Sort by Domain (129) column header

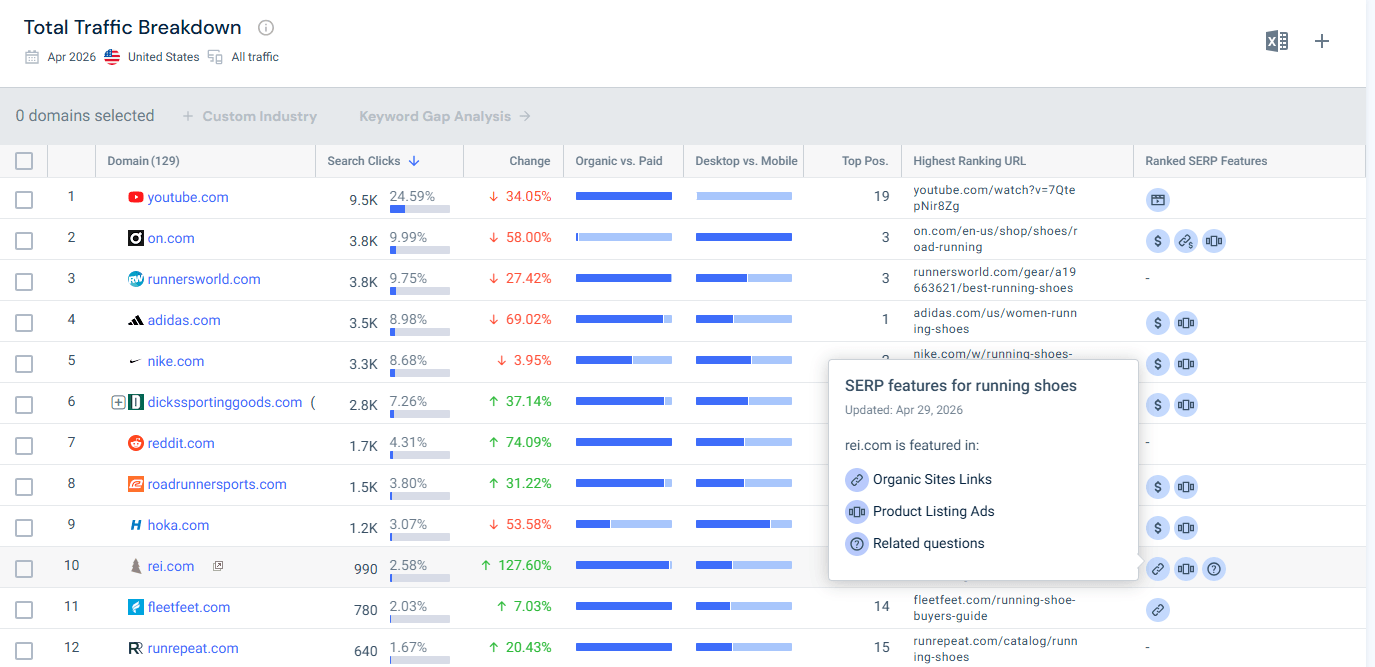click(144, 161)
